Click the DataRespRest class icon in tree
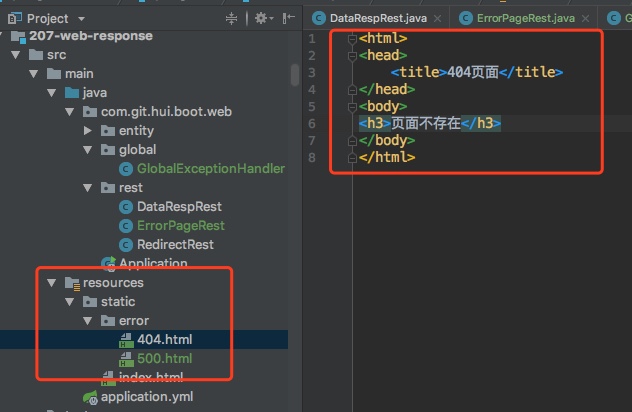 (126, 207)
